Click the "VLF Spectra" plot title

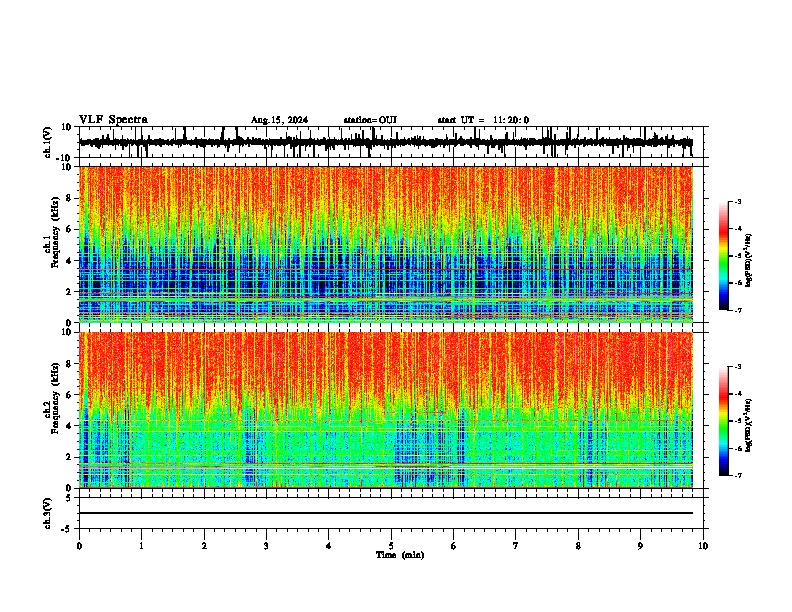point(113,120)
